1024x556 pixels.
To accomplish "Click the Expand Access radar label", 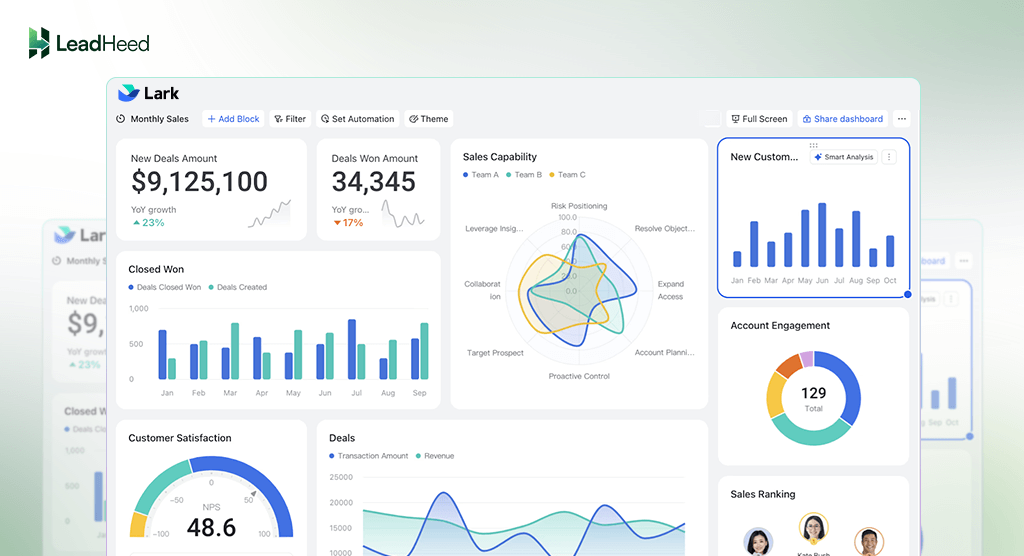I will [670, 290].
